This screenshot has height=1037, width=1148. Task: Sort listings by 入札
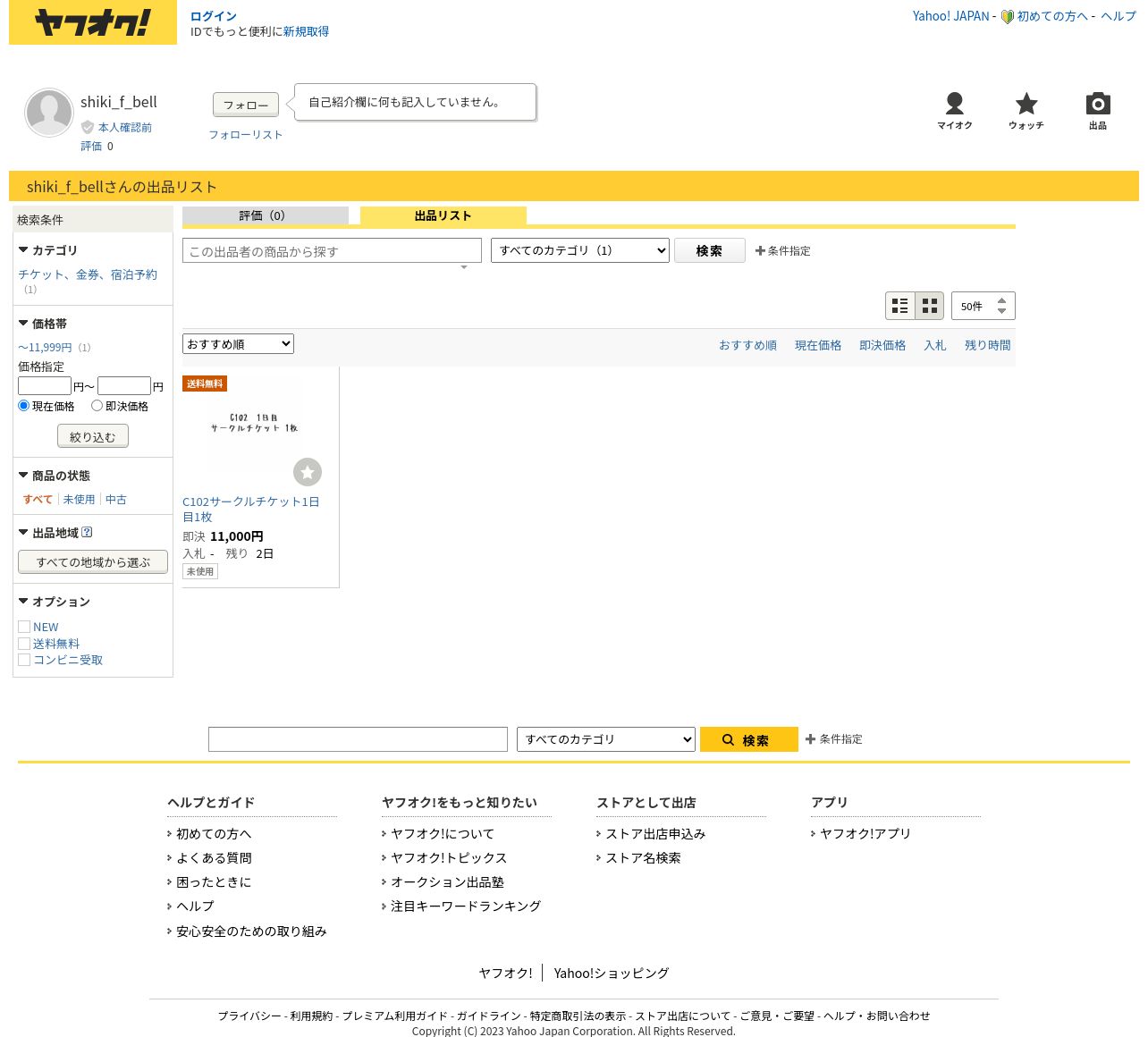935,345
